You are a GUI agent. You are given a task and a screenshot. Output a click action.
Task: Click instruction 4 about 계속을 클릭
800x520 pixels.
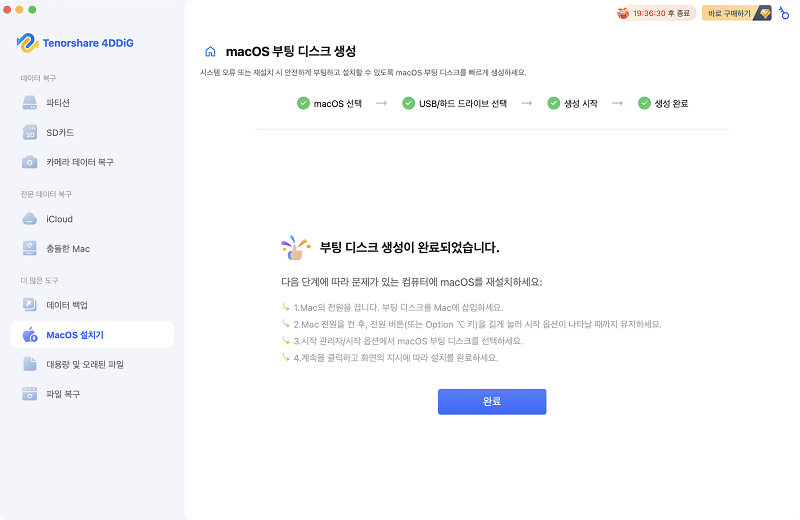tap(395, 358)
